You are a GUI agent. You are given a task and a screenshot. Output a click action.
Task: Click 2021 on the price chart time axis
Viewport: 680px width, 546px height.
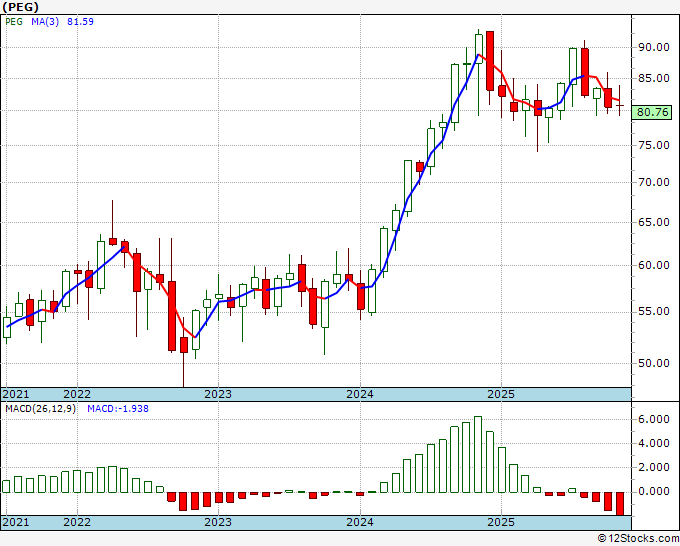click(16, 394)
